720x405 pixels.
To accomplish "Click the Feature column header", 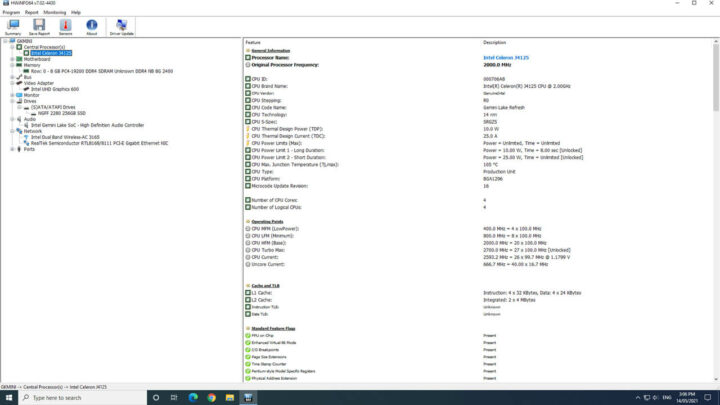I will coord(253,42).
